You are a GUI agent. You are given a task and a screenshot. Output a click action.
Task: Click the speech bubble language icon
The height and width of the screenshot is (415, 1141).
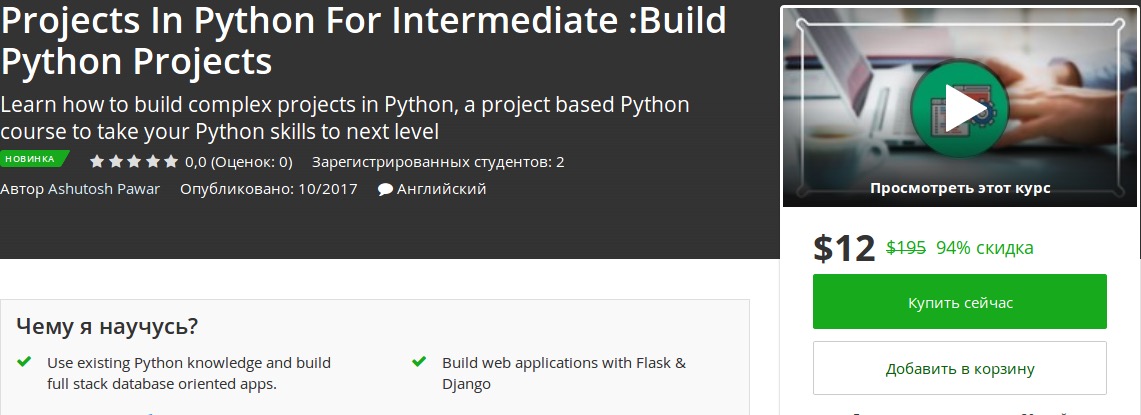[385, 189]
